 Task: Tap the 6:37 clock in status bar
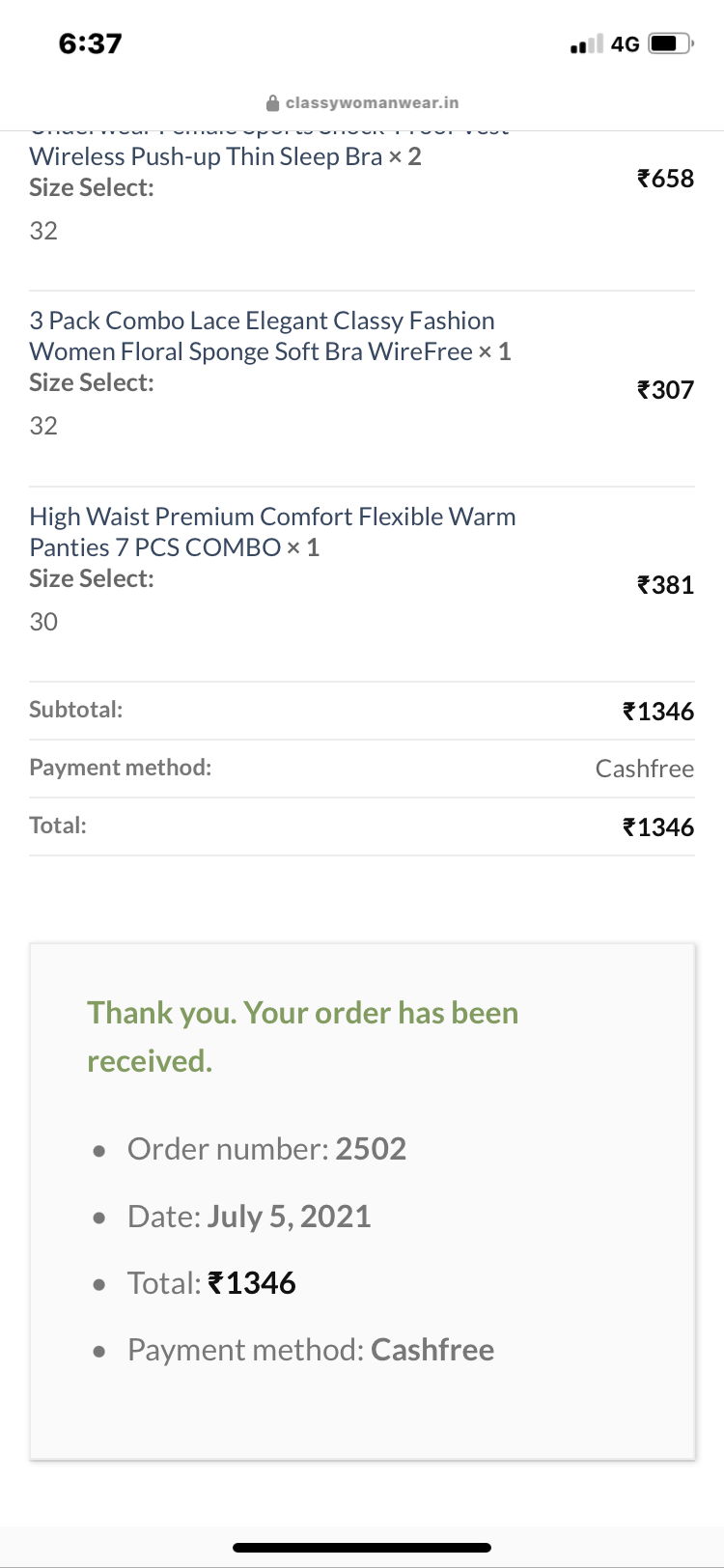90,43
